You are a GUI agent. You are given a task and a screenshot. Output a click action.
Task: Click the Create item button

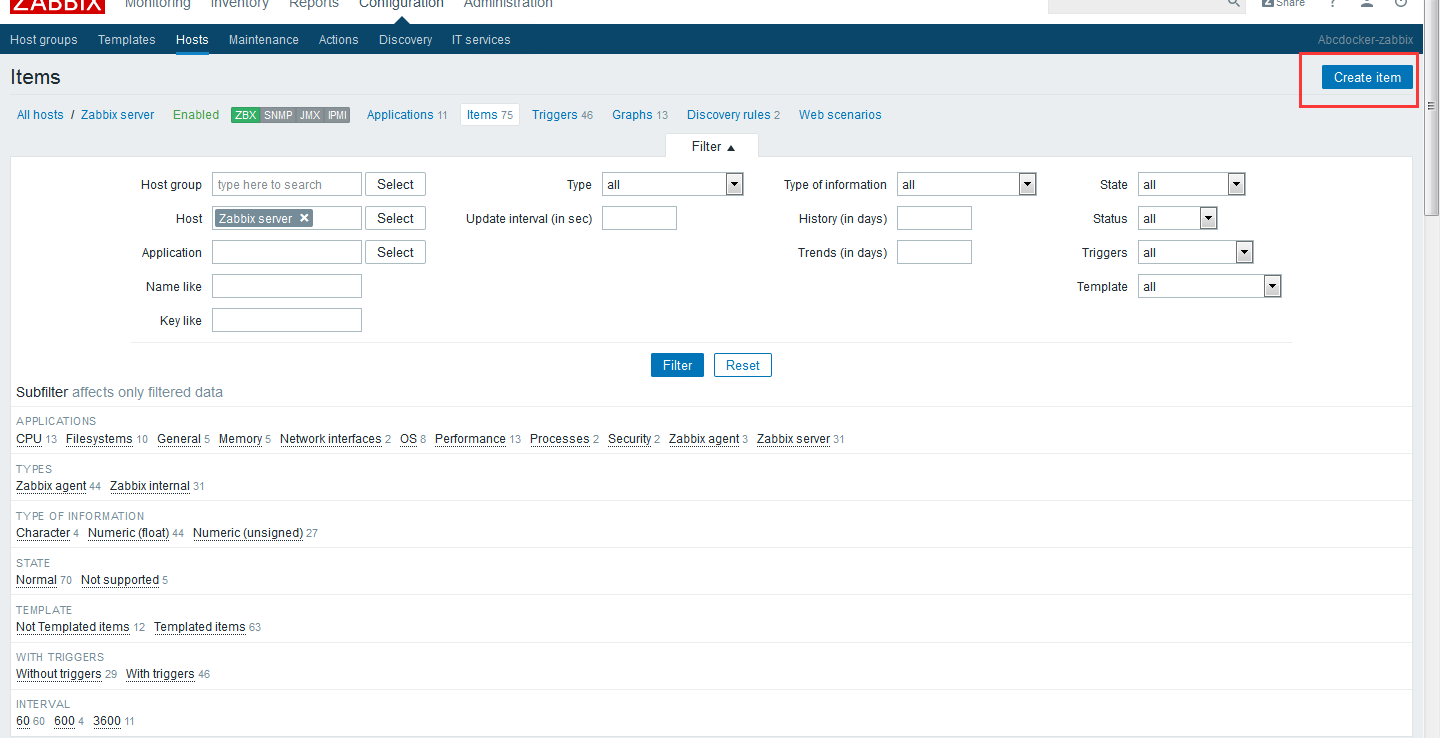[x=1367, y=77]
